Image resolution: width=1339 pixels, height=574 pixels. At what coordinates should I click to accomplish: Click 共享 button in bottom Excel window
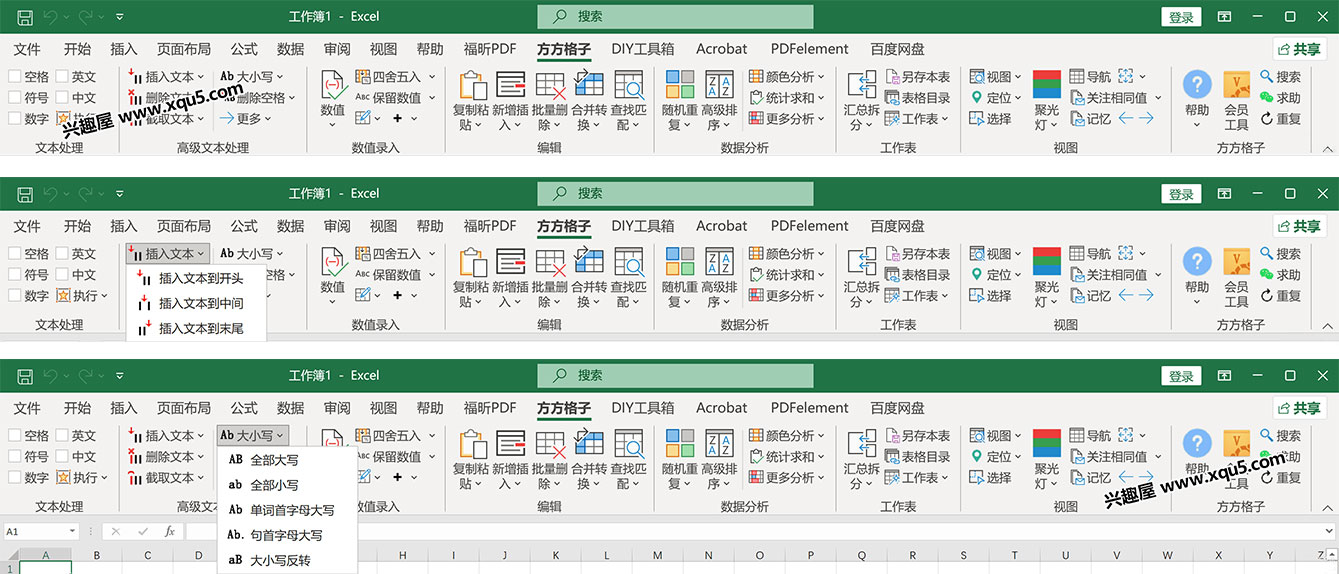[1300, 408]
